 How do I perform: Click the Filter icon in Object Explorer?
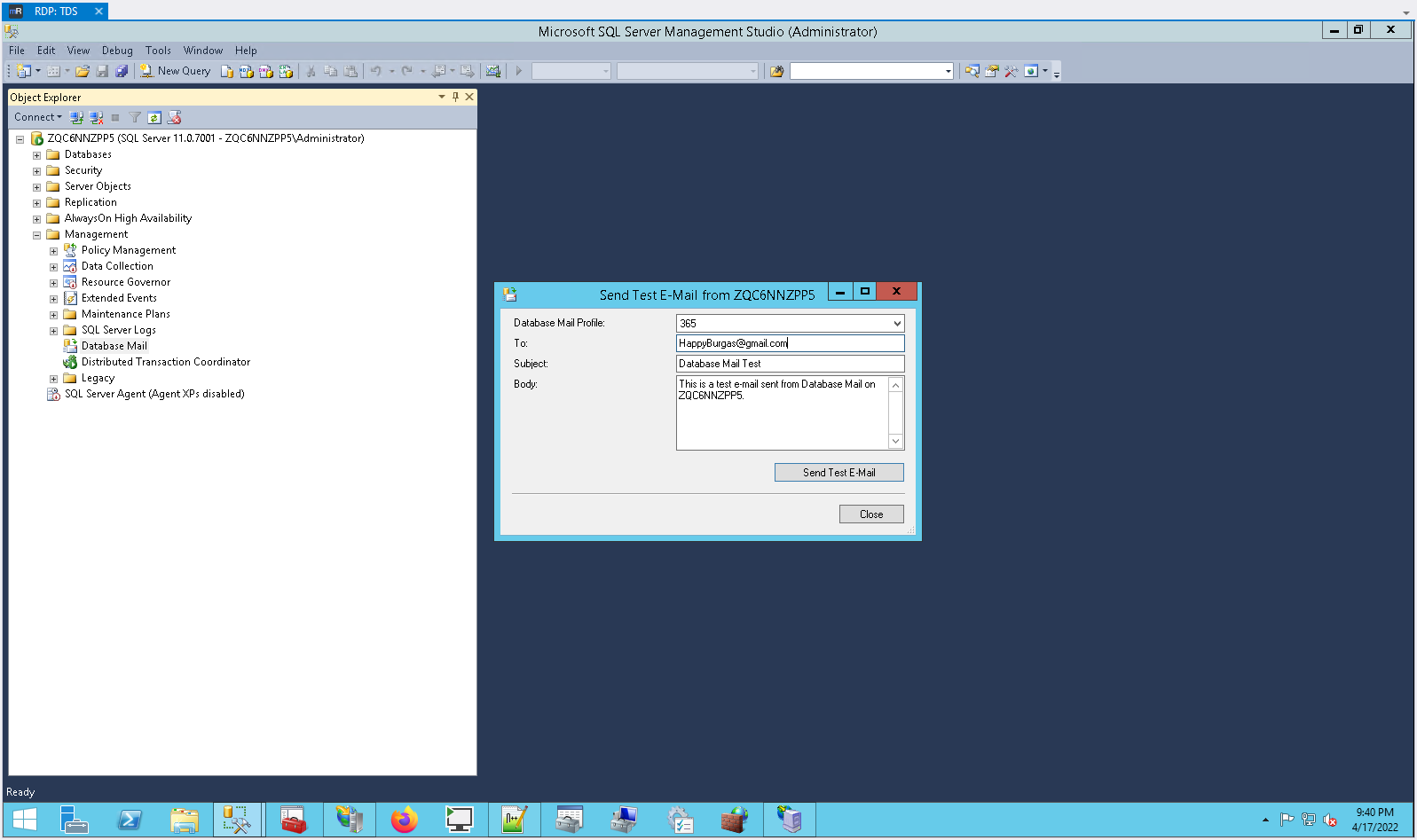(135, 117)
